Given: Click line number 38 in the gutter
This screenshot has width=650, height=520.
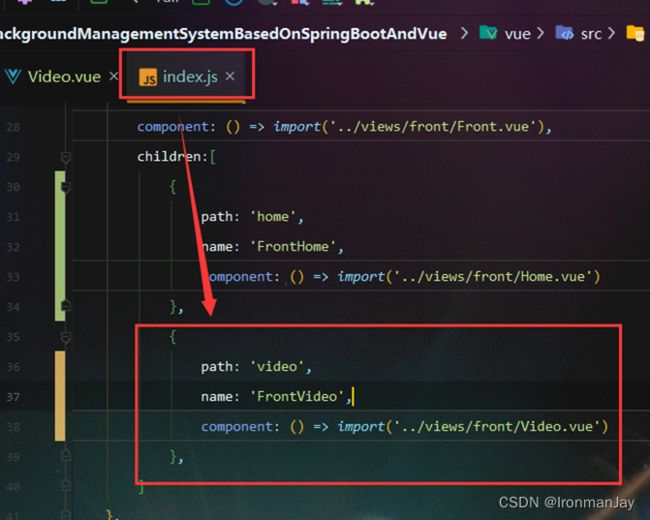Looking at the screenshot, I should (x=13, y=427).
